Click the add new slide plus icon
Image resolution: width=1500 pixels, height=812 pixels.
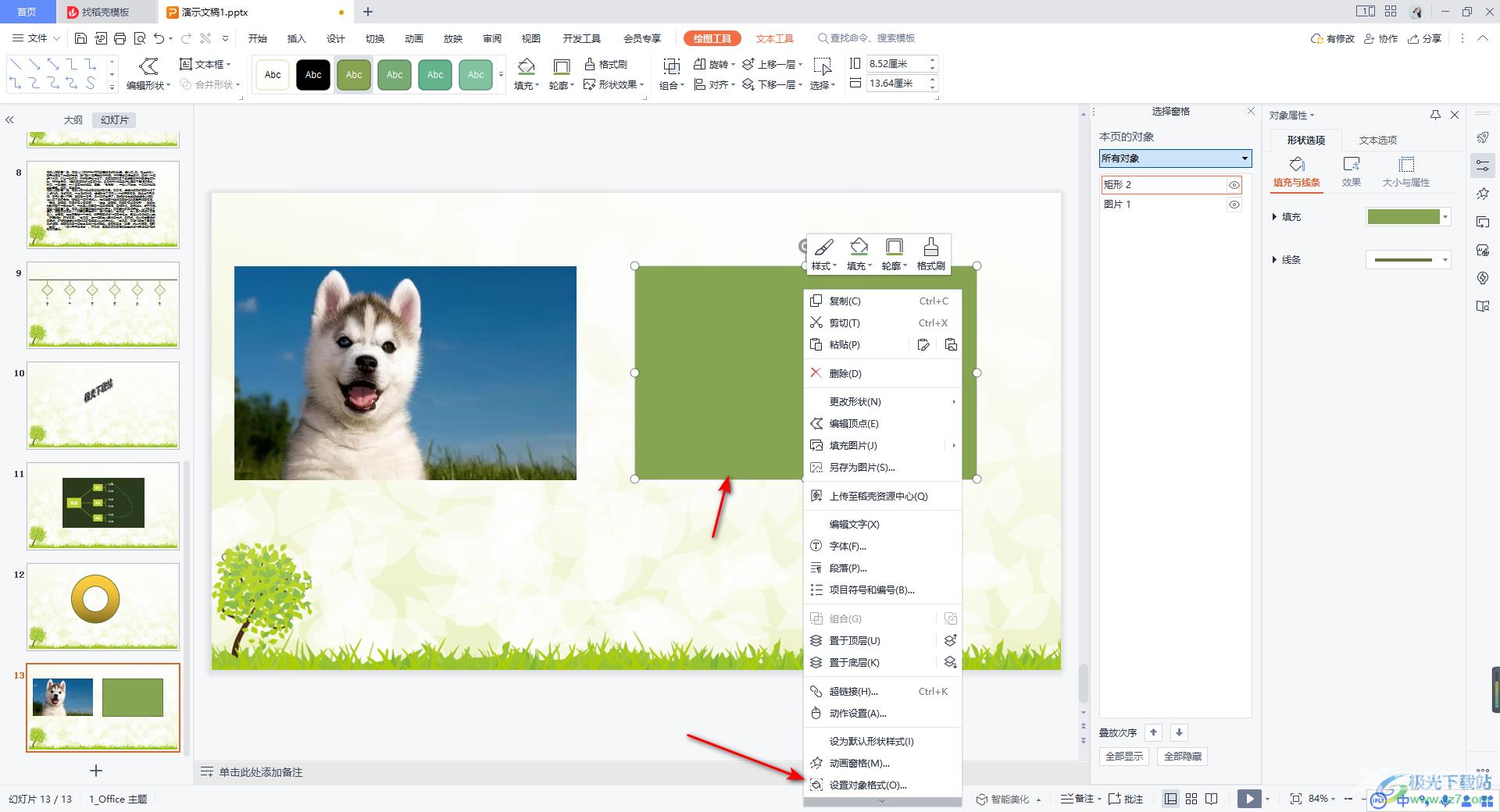96,771
